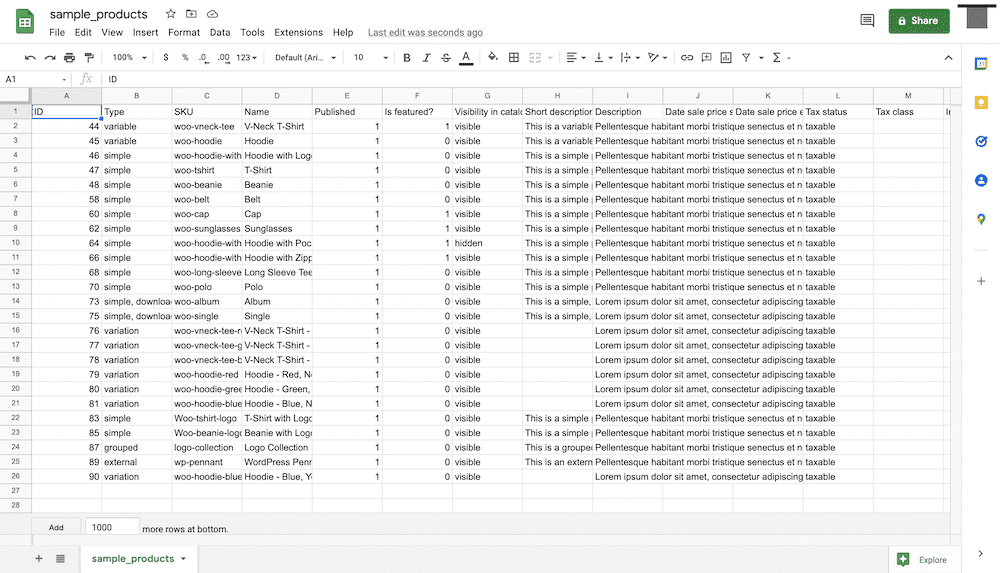Expand the font family dropdown
The width and height of the screenshot is (1000, 573).
[x=305, y=58]
